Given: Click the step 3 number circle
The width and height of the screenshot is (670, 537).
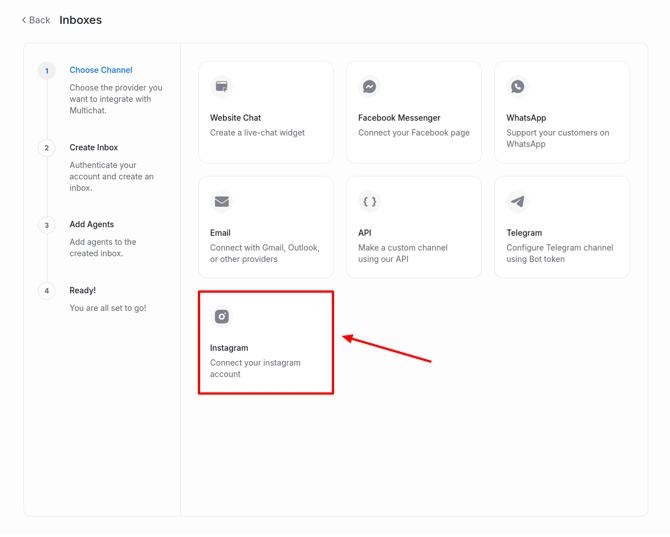Looking at the screenshot, I should coord(47,225).
